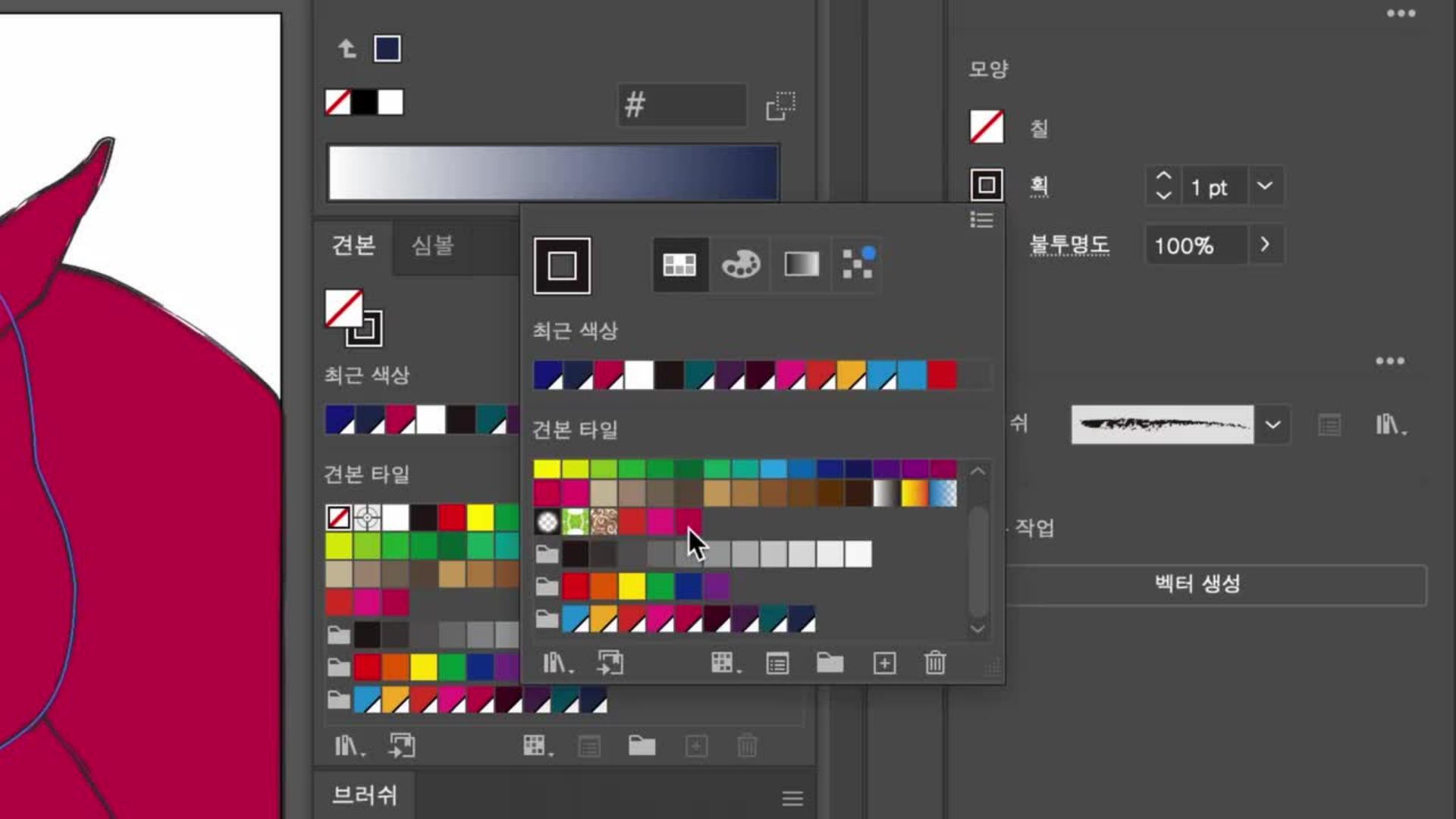Open the 브러쉬 panel tab
Image resolution: width=1456 pixels, height=819 pixels.
point(364,795)
